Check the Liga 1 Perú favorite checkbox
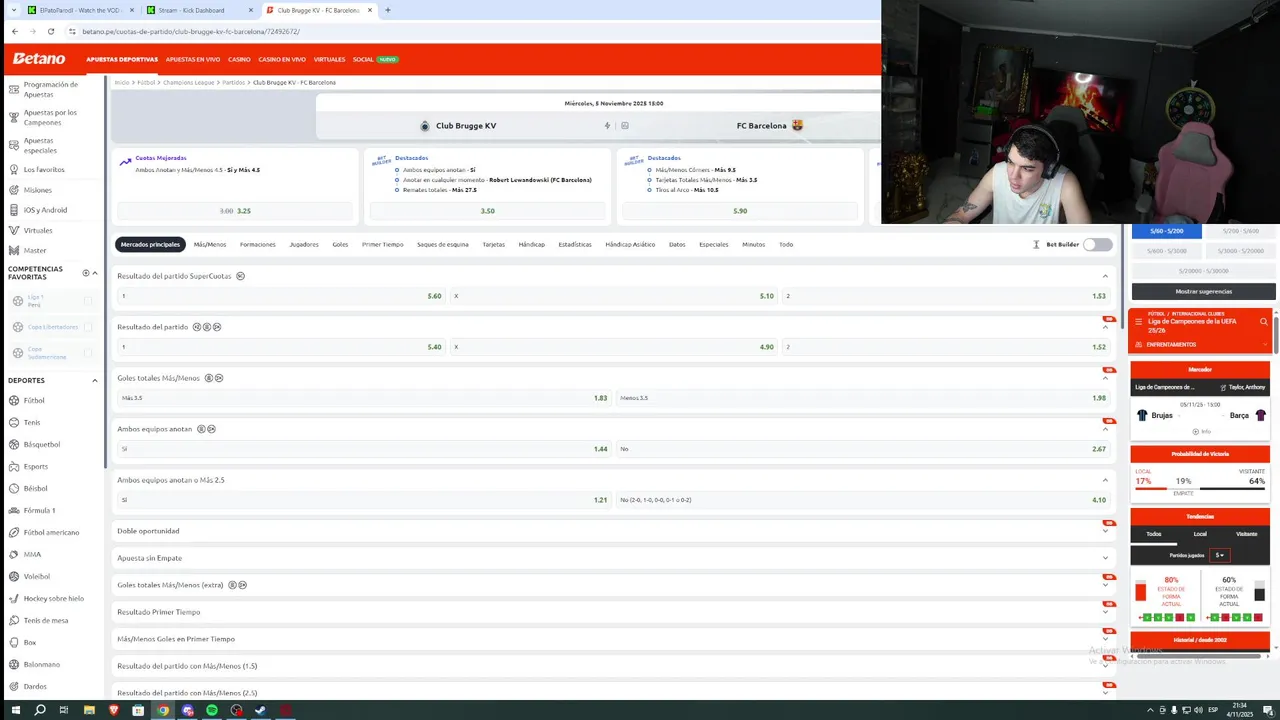Image resolution: width=1280 pixels, height=720 pixels. coord(88,300)
